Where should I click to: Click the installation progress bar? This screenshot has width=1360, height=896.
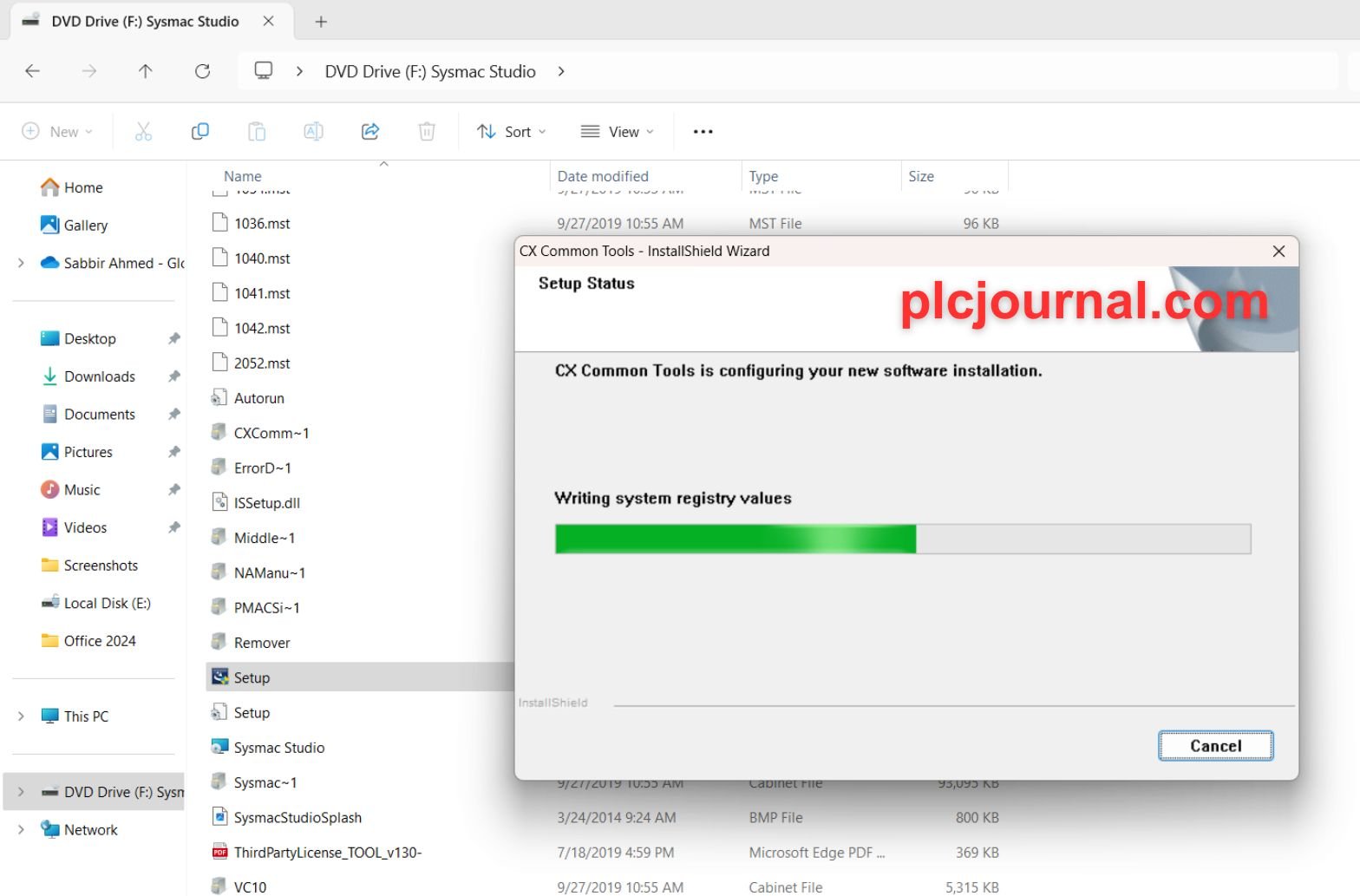903,539
